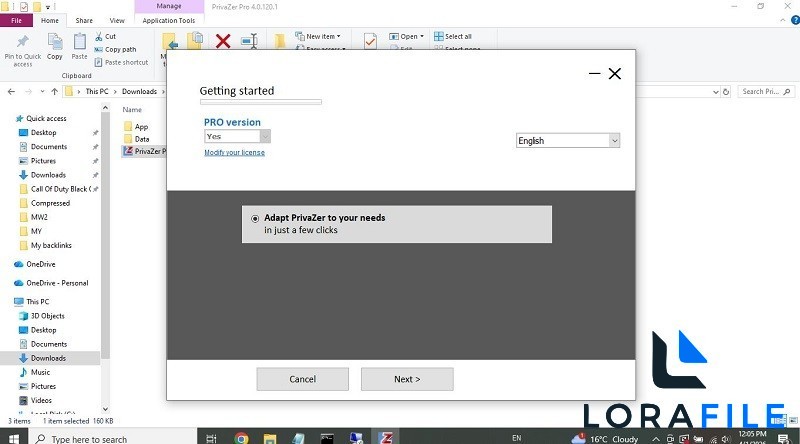Click Select all in ribbon

tap(453, 36)
